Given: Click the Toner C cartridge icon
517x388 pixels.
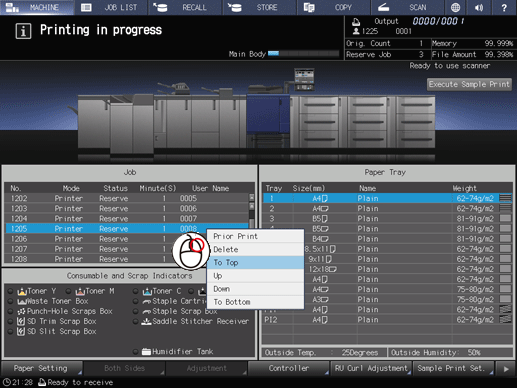Looking at the screenshot, I should coord(147,291).
